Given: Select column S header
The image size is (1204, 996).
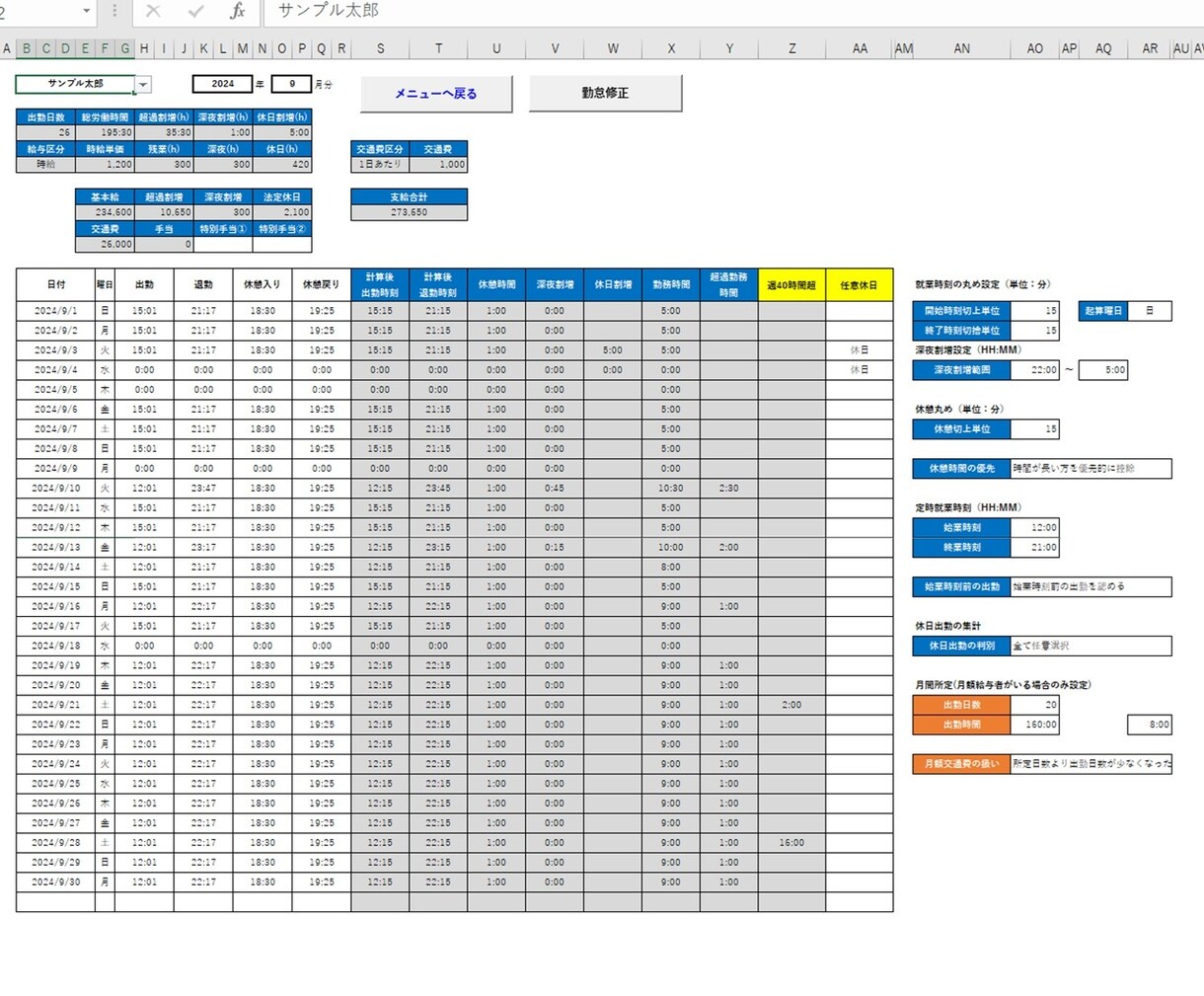Looking at the screenshot, I should pos(381,48).
